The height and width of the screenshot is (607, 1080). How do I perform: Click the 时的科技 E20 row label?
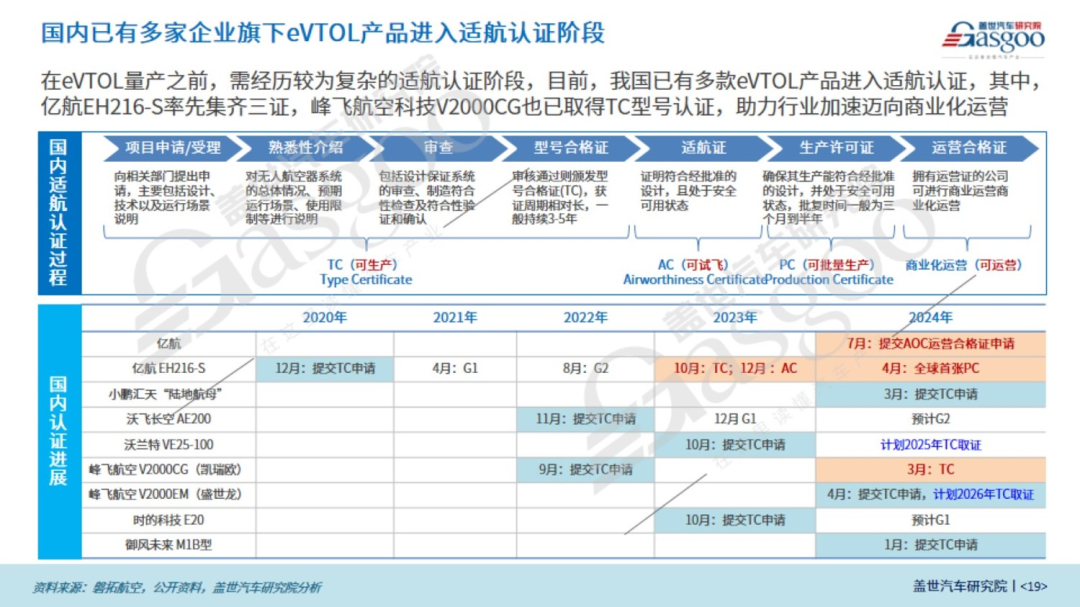[x=169, y=520]
